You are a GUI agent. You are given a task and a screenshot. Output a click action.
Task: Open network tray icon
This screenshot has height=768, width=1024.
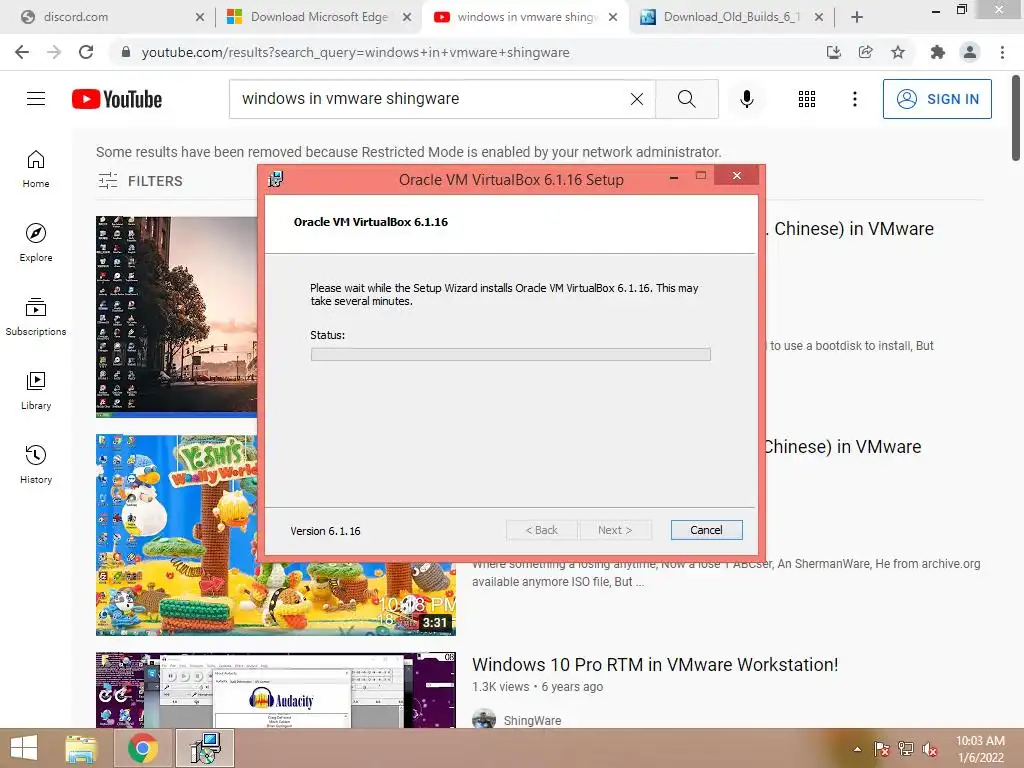coord(906,749)
